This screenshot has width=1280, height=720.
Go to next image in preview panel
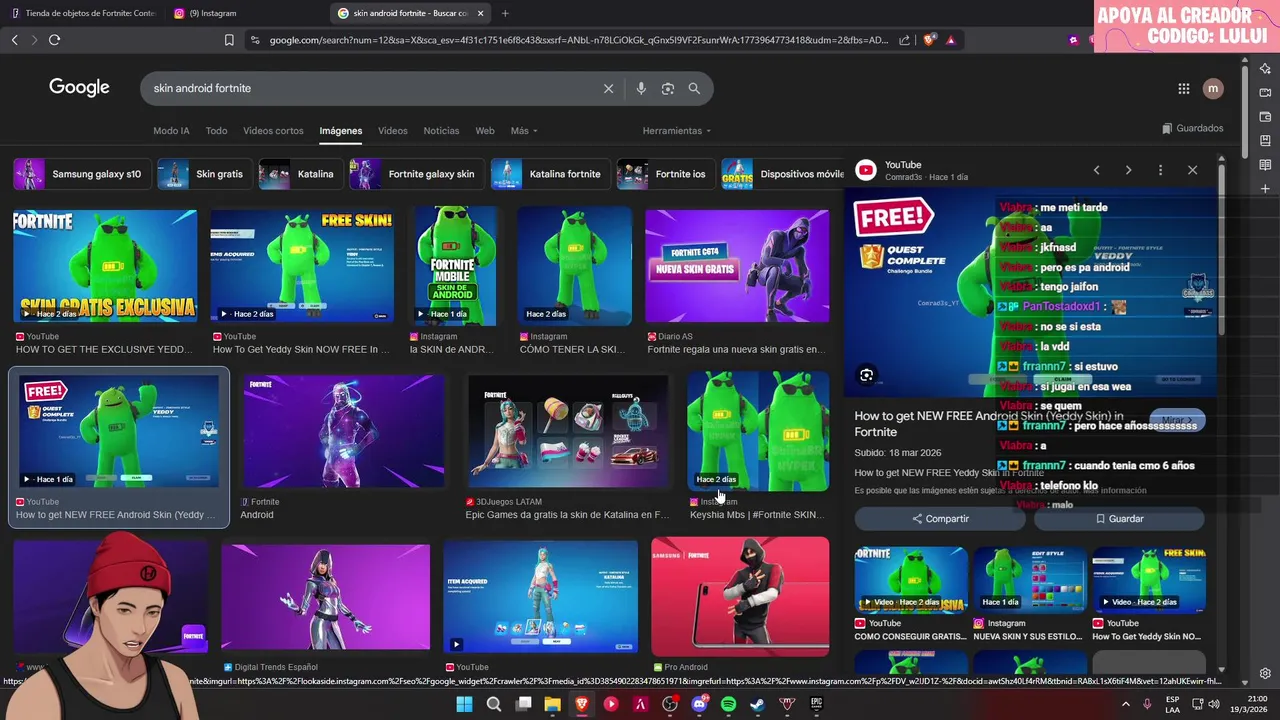click(x=1128, y=170)
